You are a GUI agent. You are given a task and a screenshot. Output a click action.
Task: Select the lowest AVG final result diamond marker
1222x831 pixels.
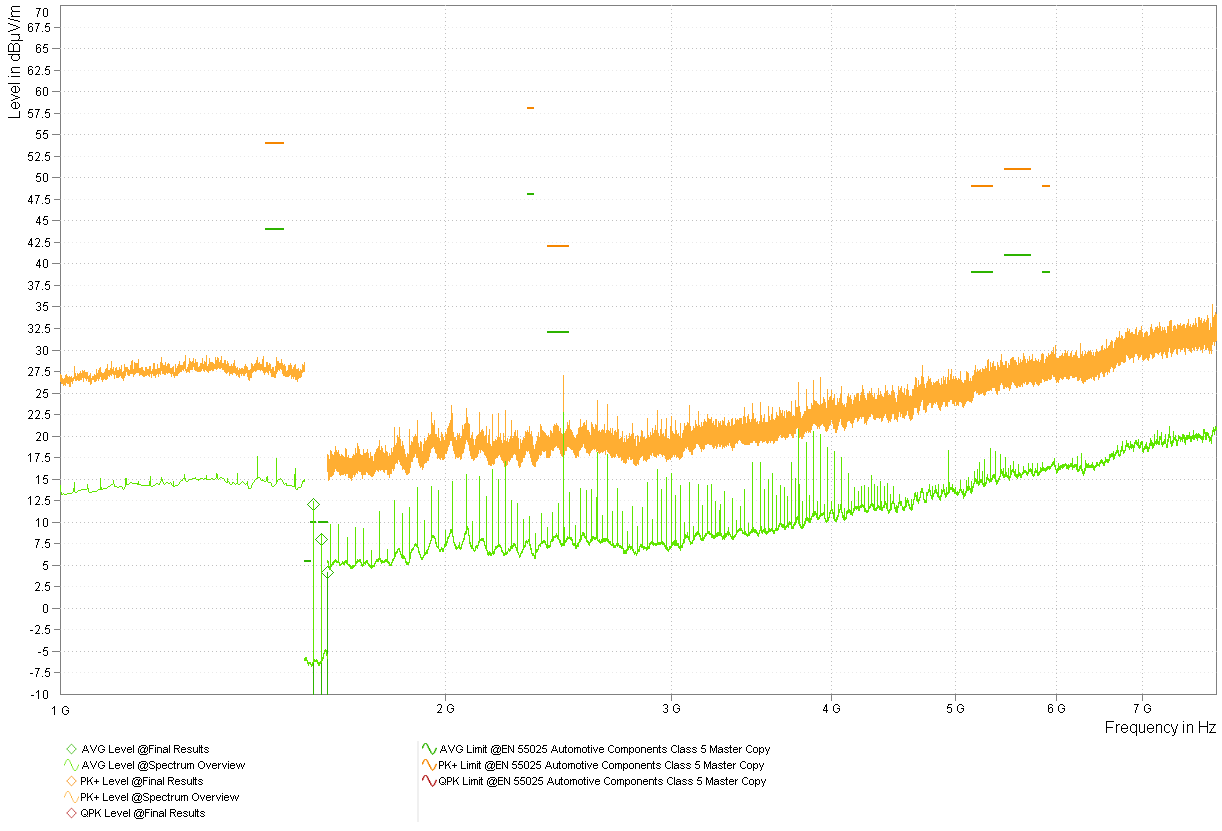[x=327, y=572]
